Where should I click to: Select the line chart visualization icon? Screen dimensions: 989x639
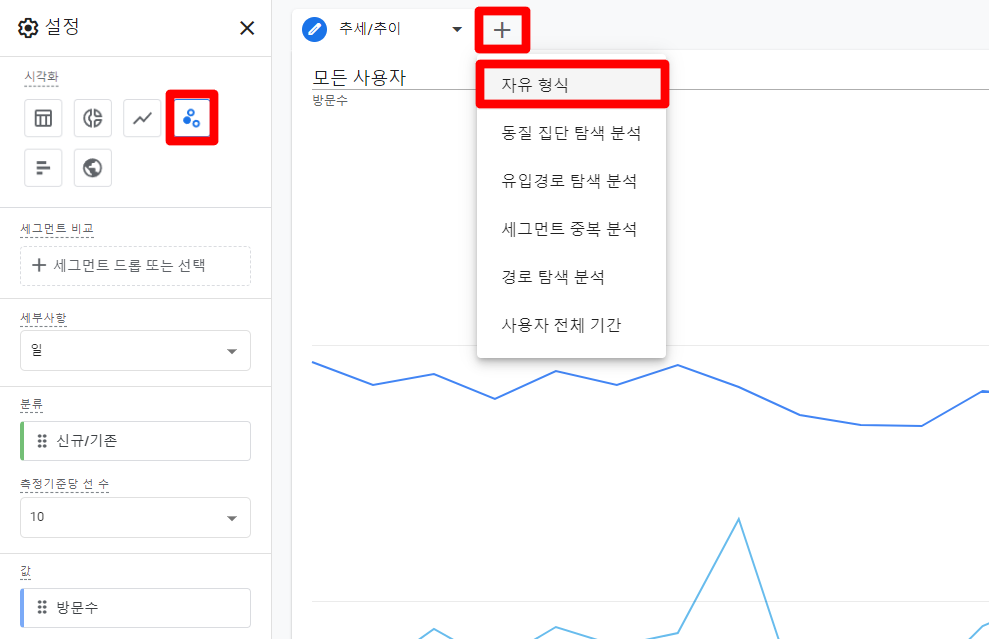pyautogui.click(x=142, y=118)
